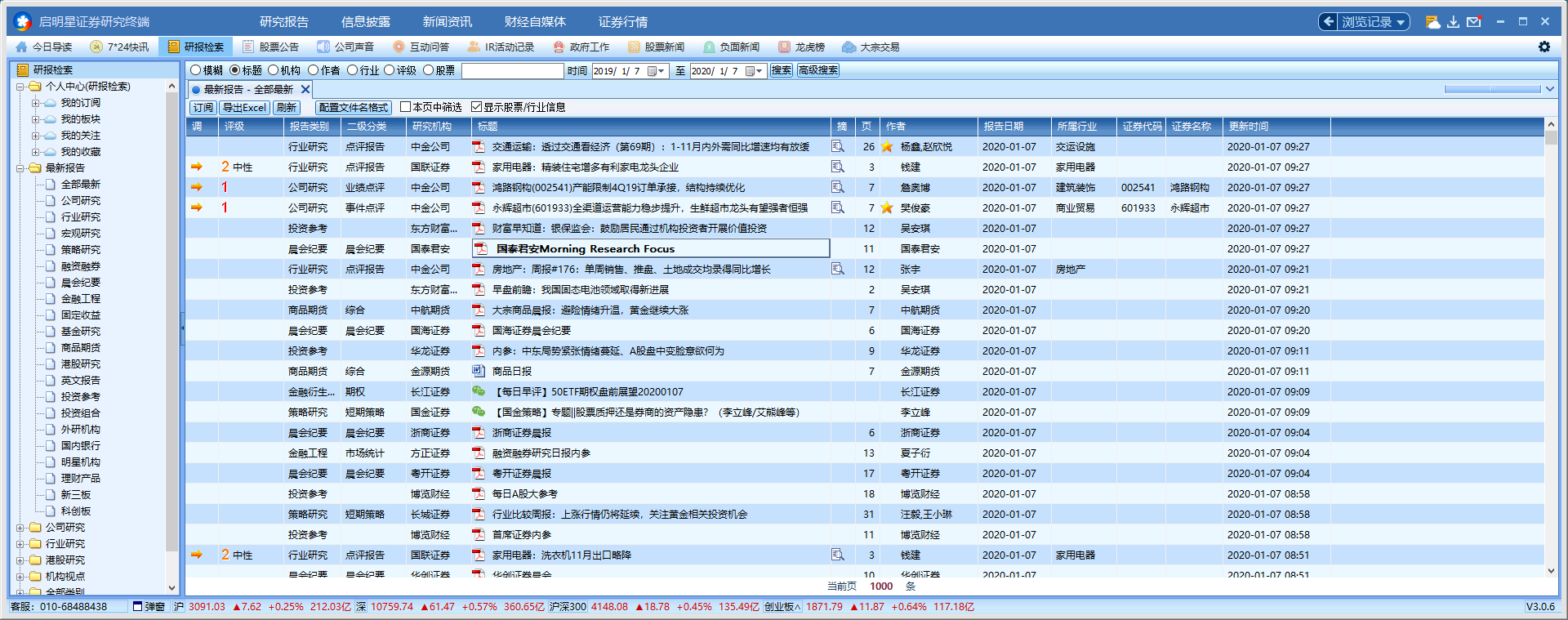Image resolution: width=1568 pixels, height=620 pixels.
Task: Click the report table vertical scrollbar down arrow
Action: pos(1551,571)
